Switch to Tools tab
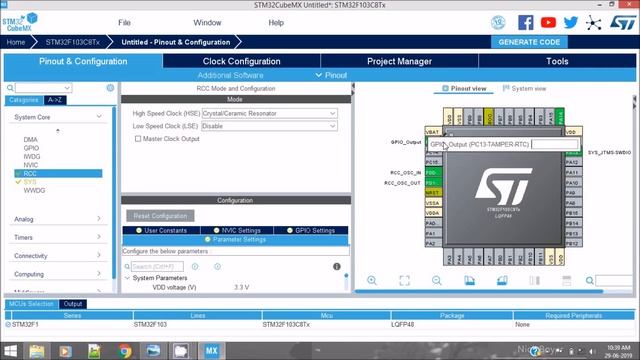This screenshot has width=640, height=360. click(x=557, y=61)
